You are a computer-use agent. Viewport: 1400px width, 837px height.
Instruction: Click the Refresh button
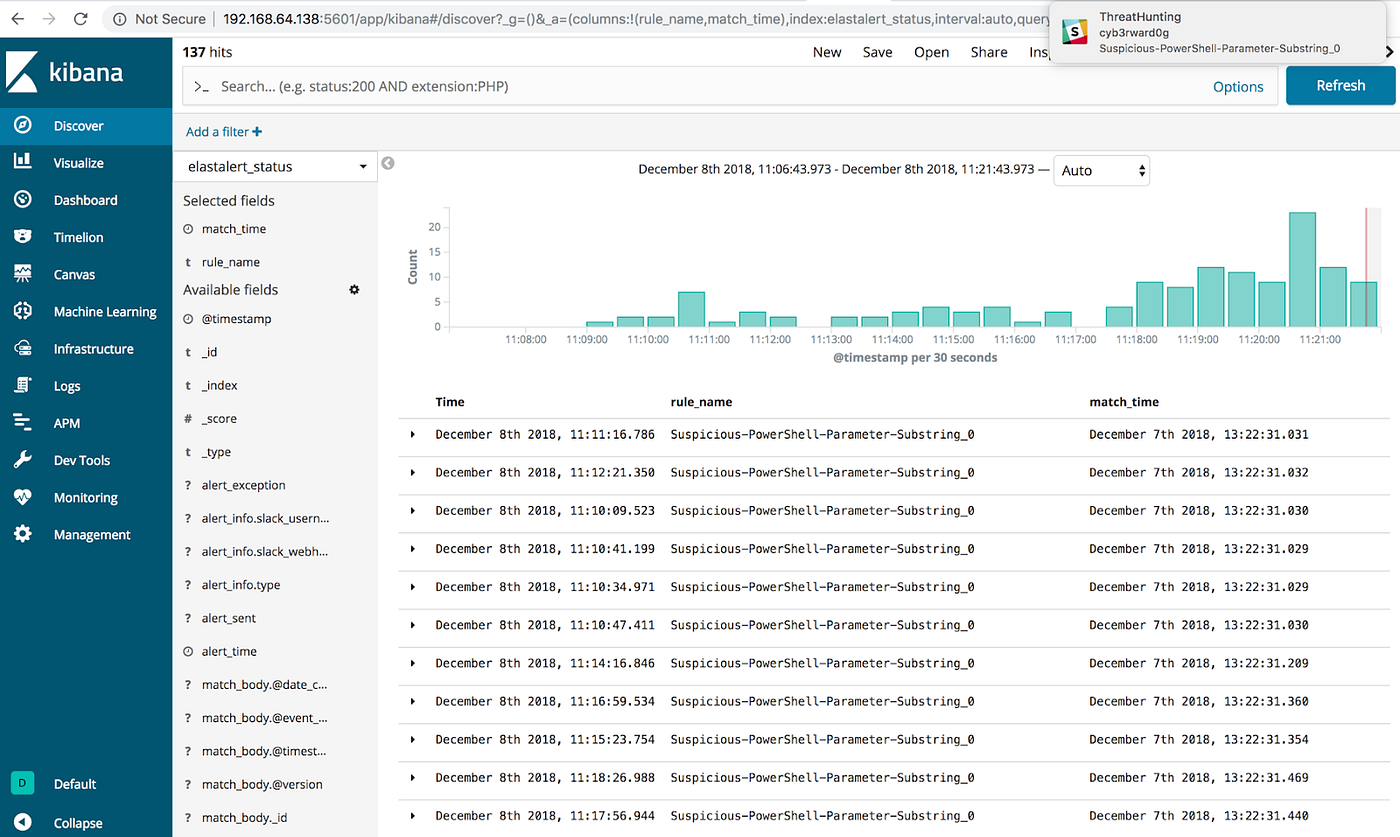pos(1340,86)
